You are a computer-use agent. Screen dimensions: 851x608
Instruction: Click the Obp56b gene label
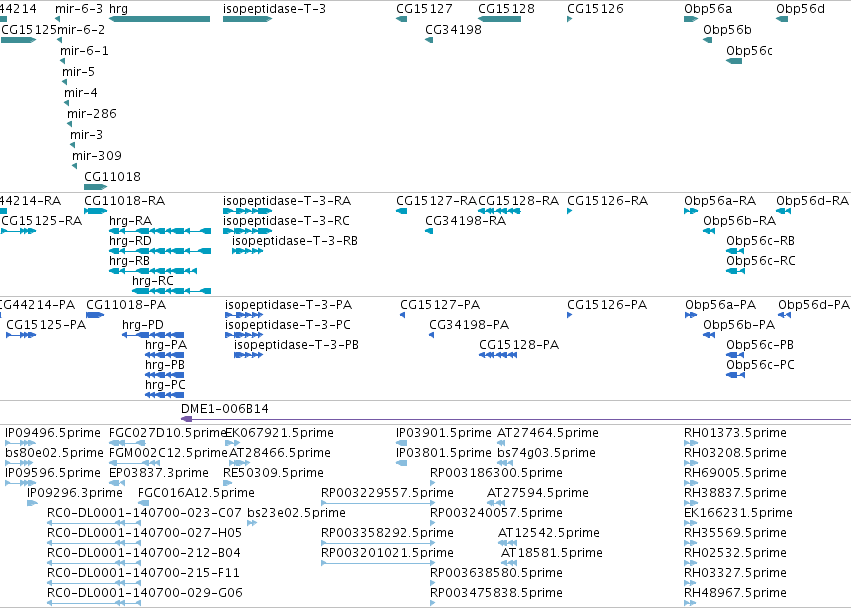pos(727,29)
